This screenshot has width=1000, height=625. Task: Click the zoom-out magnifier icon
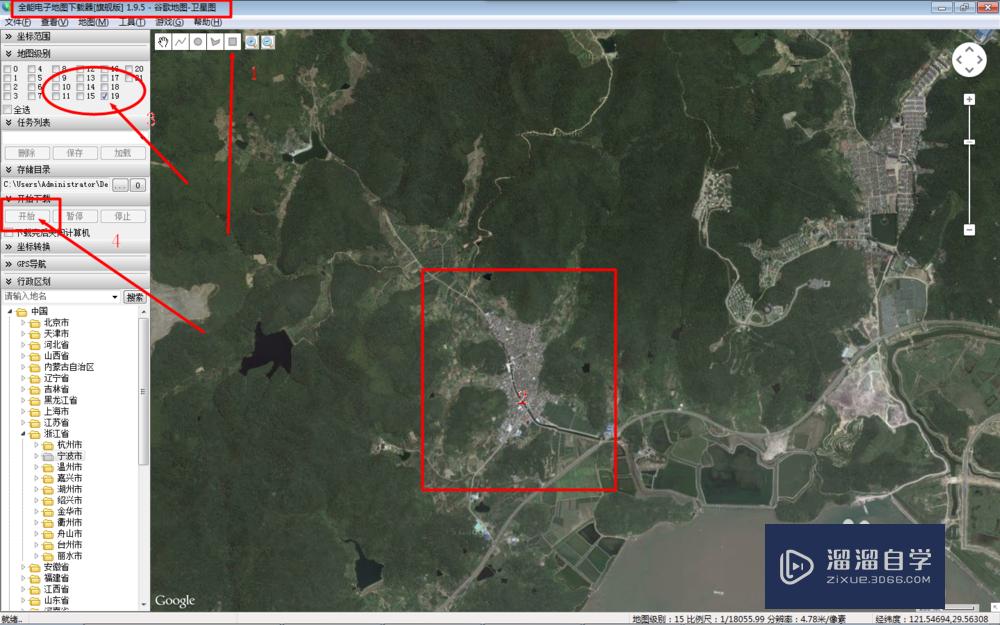point(266,41)
